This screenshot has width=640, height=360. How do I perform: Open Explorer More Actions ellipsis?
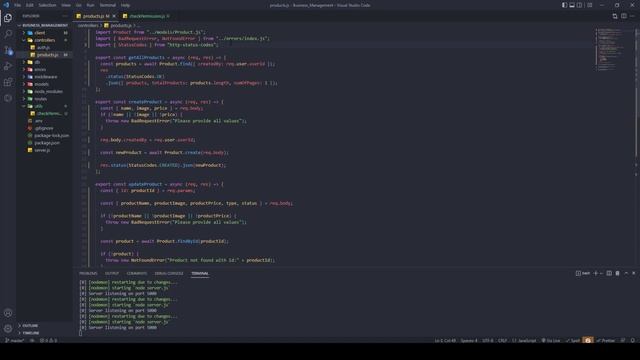pyautogui.click(x=65, y=16)
